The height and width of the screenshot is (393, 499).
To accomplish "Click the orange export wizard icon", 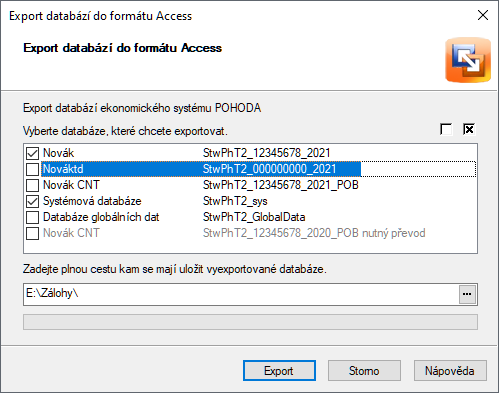I will coord(468,60).
